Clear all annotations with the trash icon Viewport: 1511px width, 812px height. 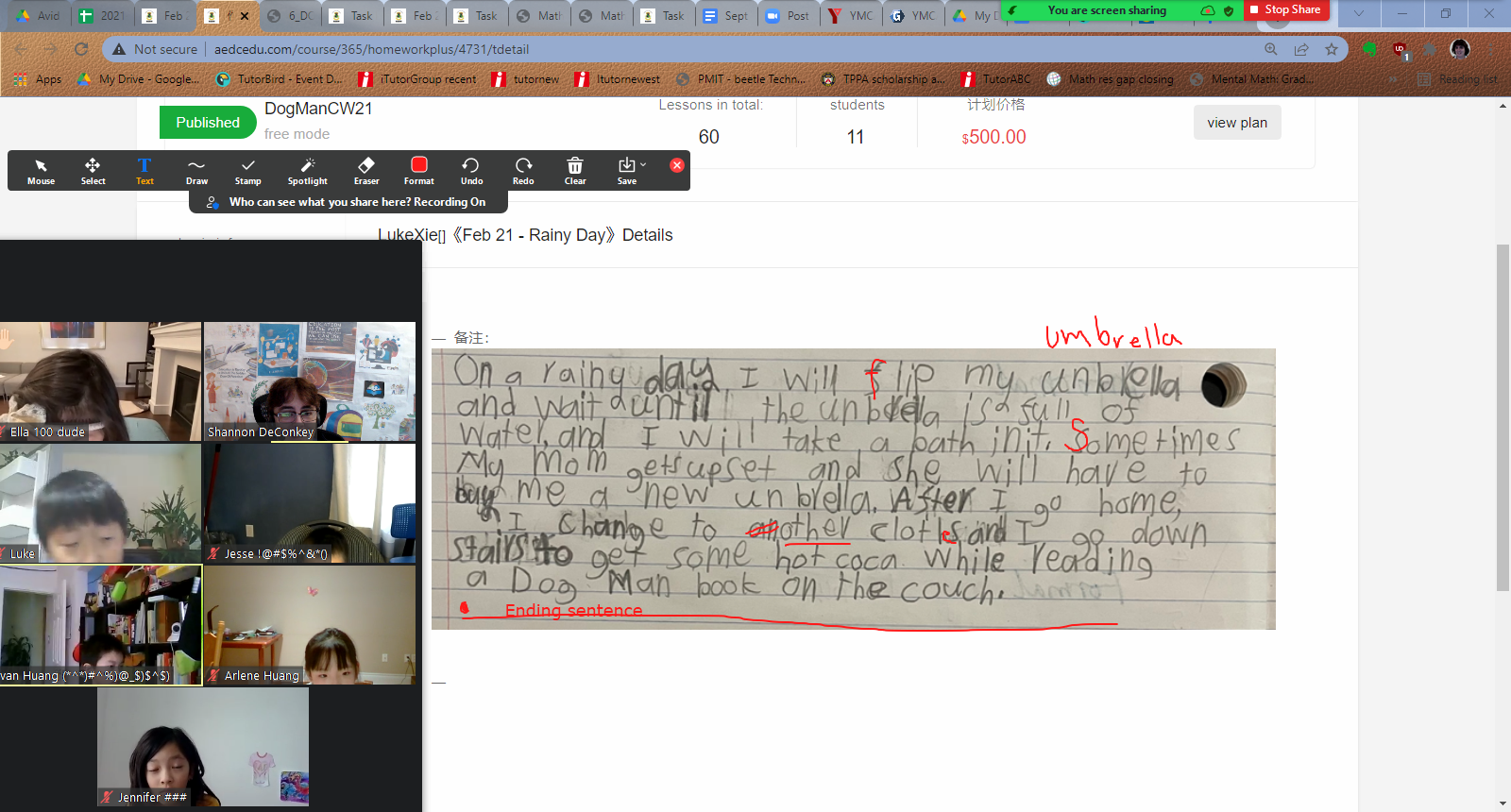tap(575, 171)
